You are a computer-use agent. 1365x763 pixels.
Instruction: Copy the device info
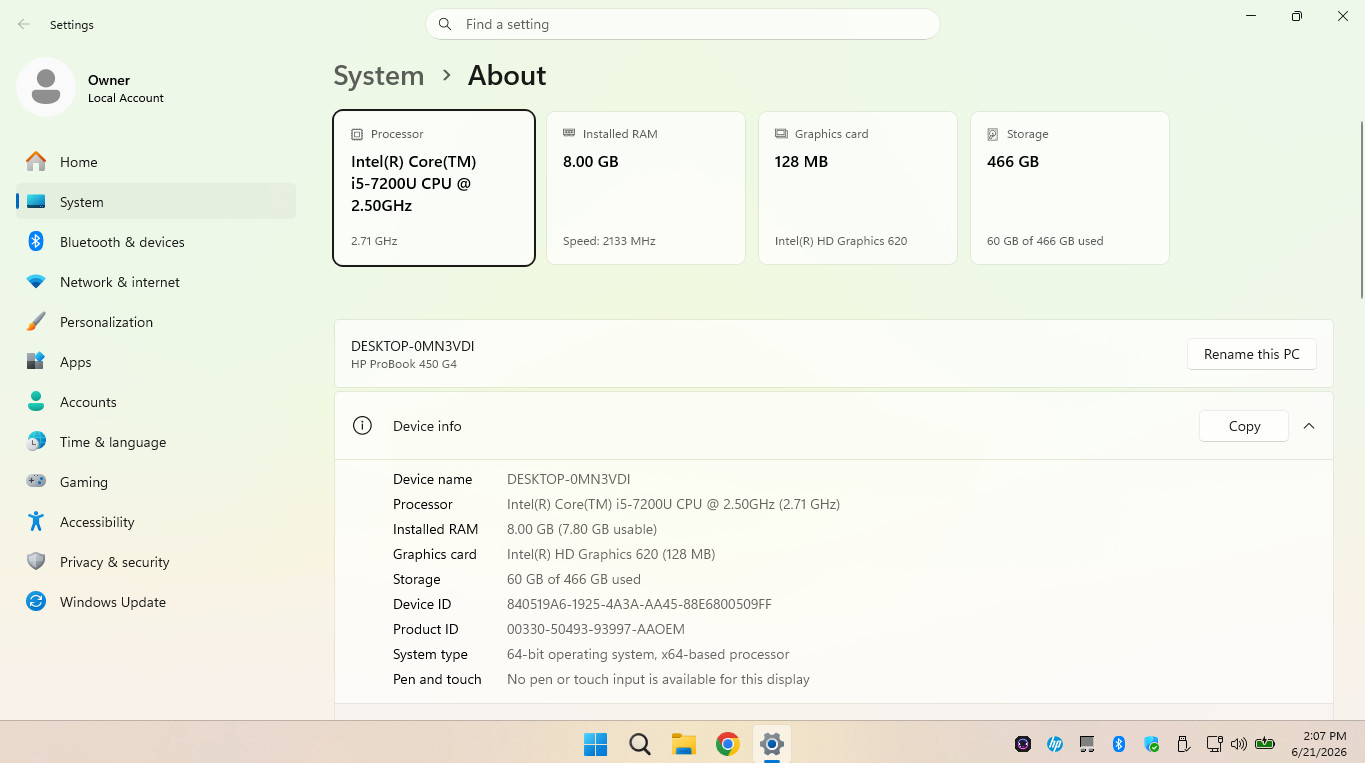pos(1244,426)
